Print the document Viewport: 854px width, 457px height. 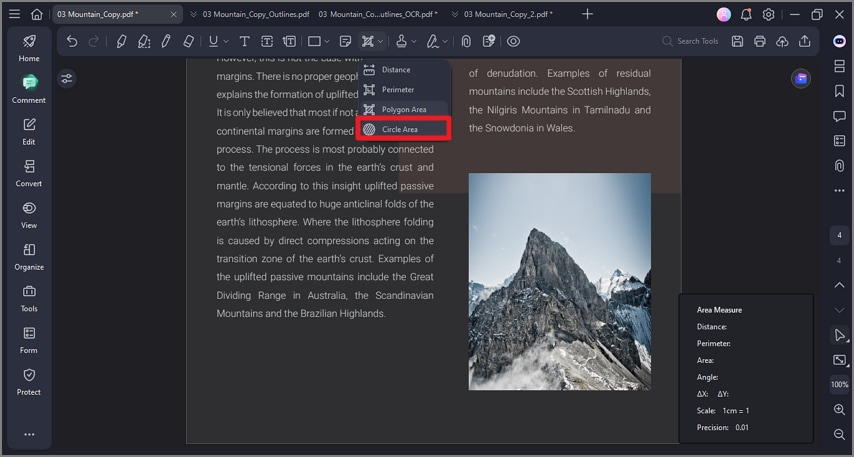(x=760, y=41)
